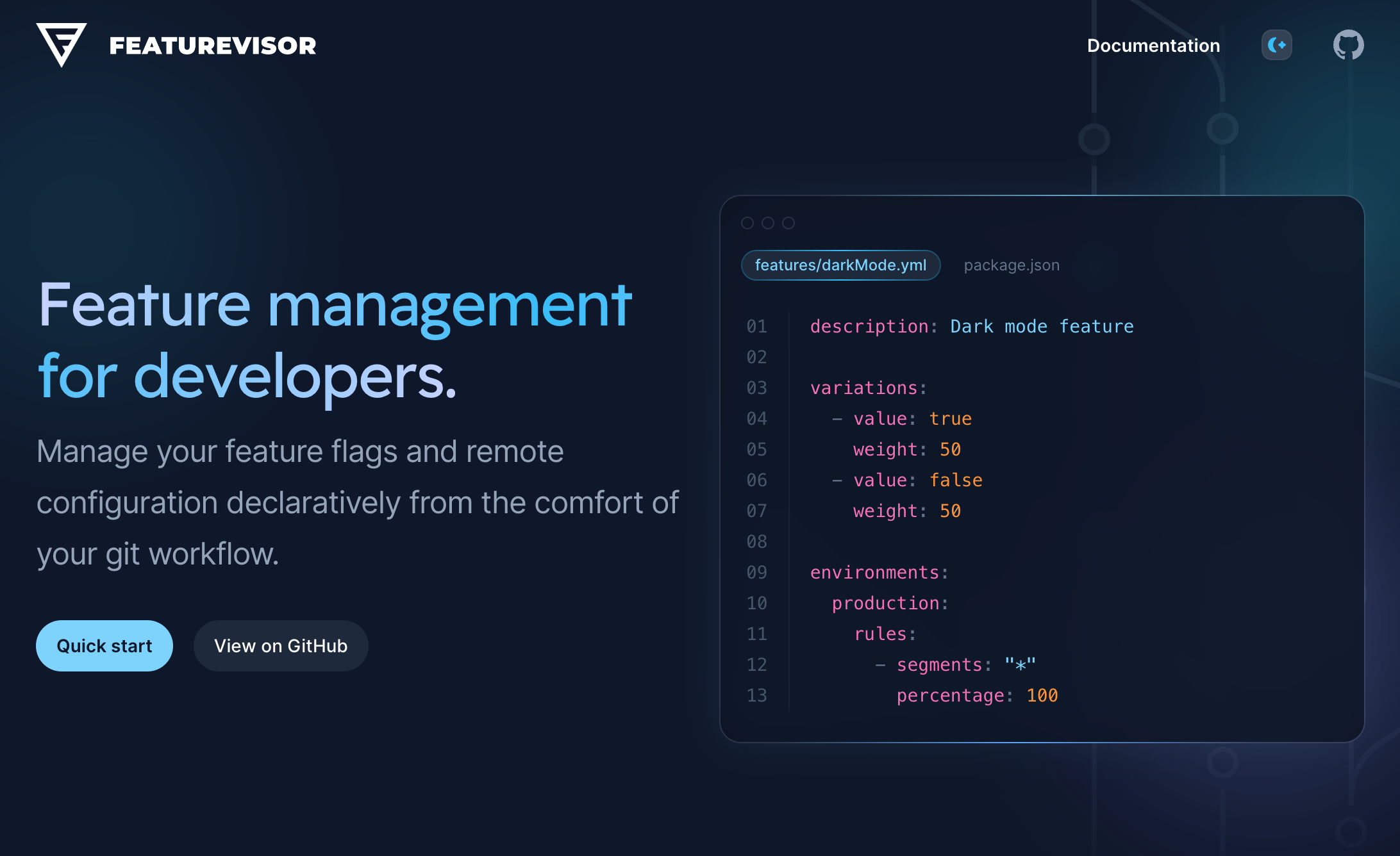Click the 'environments:' line in code
Screen dimensions: 1400x856
(879, 573)
